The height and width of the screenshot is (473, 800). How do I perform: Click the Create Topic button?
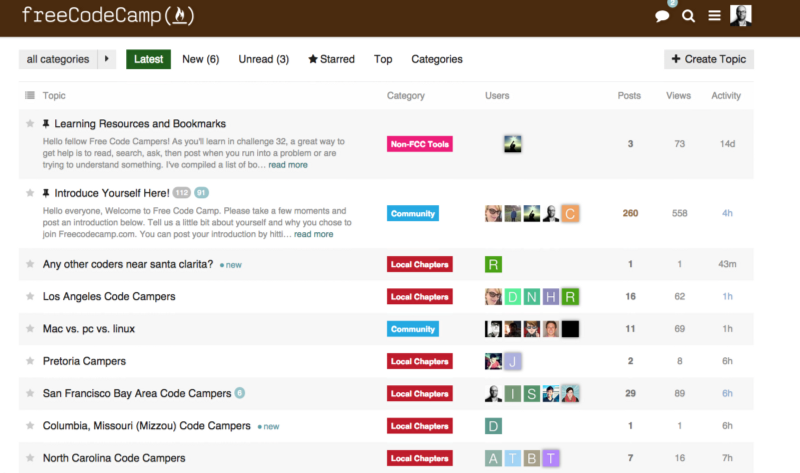709,59
